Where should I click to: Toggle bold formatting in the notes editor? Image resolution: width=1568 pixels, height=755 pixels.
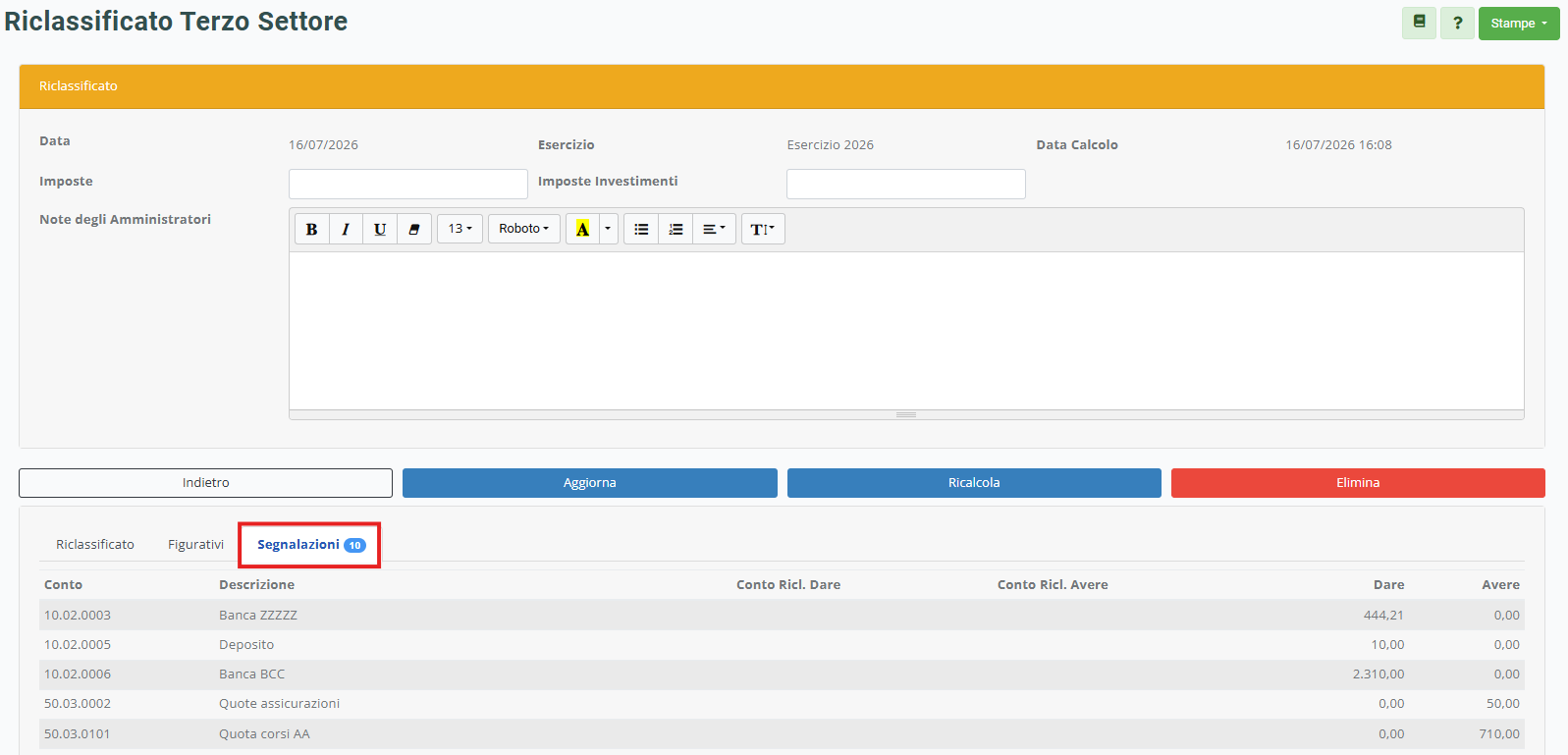[312, 229]
